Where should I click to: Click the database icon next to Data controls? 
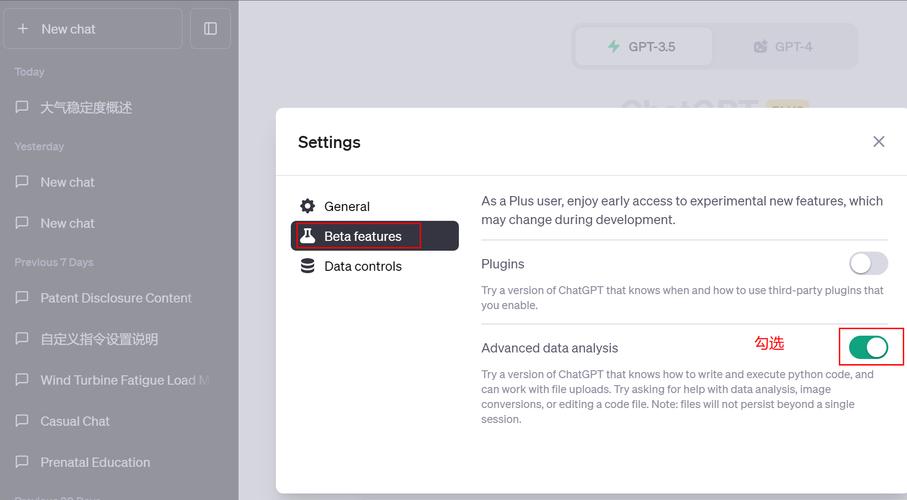pos(308,266)
